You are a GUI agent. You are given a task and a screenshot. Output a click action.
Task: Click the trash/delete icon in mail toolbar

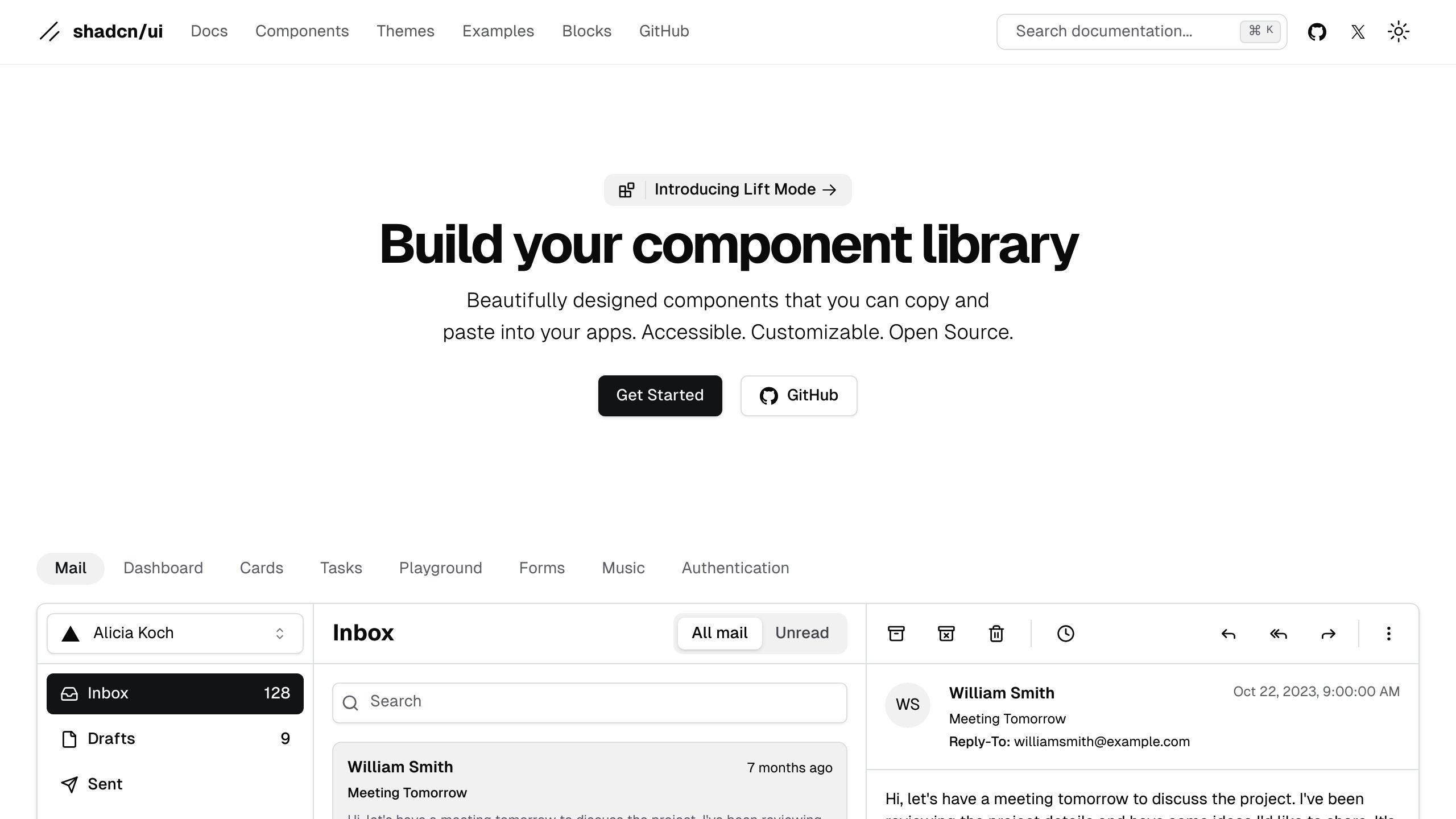click(997, 633)
